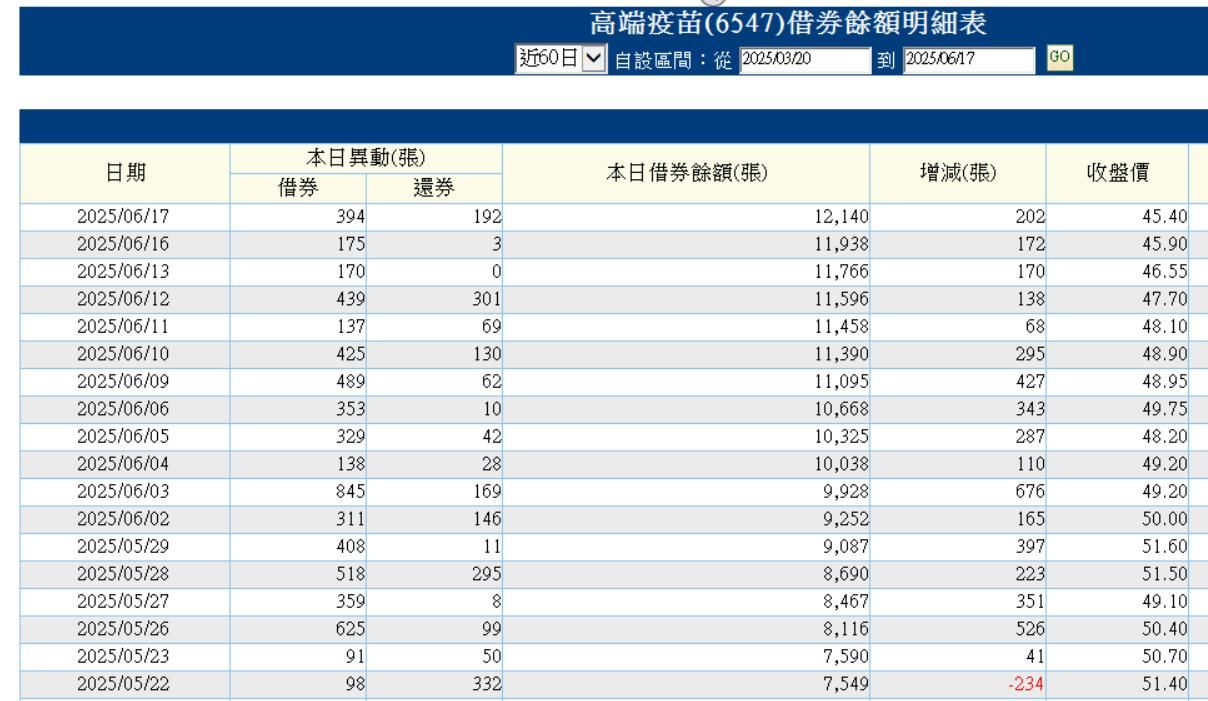The width and height of the screenshot is (1208, 701).
Task: Click the start date field 2025/03/20
Action: pos(804,58)
